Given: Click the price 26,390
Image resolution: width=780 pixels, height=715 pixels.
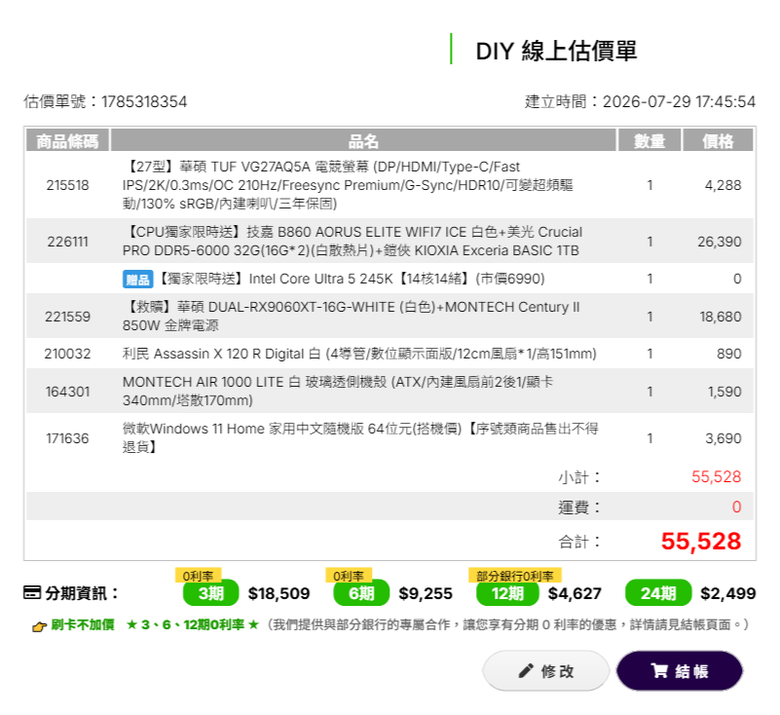Looking at the screenshot, I should coord(719,242).
